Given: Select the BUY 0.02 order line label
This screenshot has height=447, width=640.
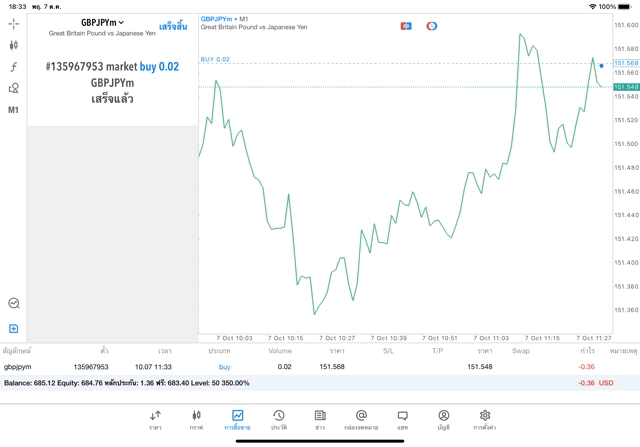Looking at the screenshot, I should coord(215,59).
